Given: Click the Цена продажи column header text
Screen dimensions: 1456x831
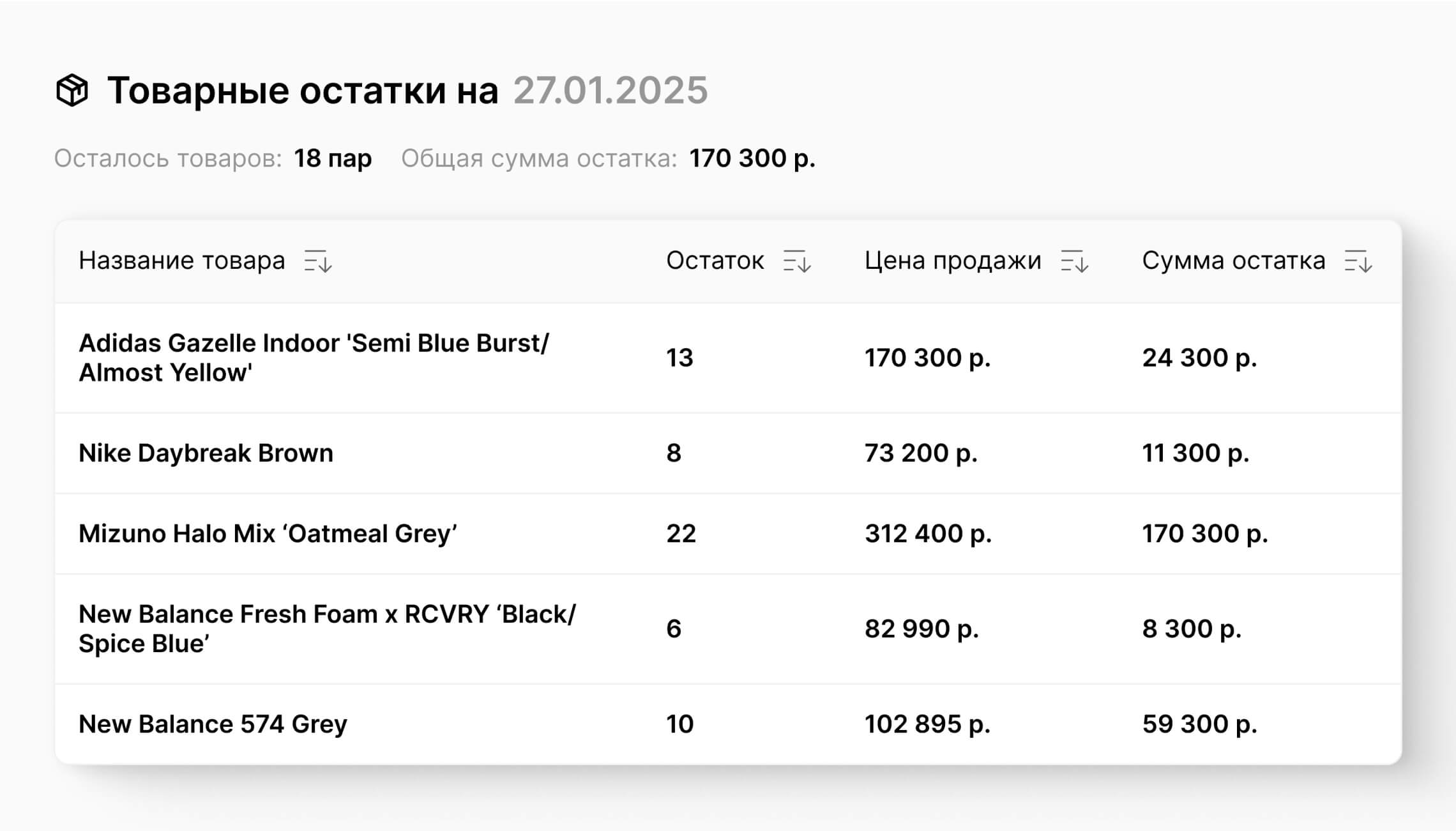Looking at the screenshot, I should coord(953,261).
